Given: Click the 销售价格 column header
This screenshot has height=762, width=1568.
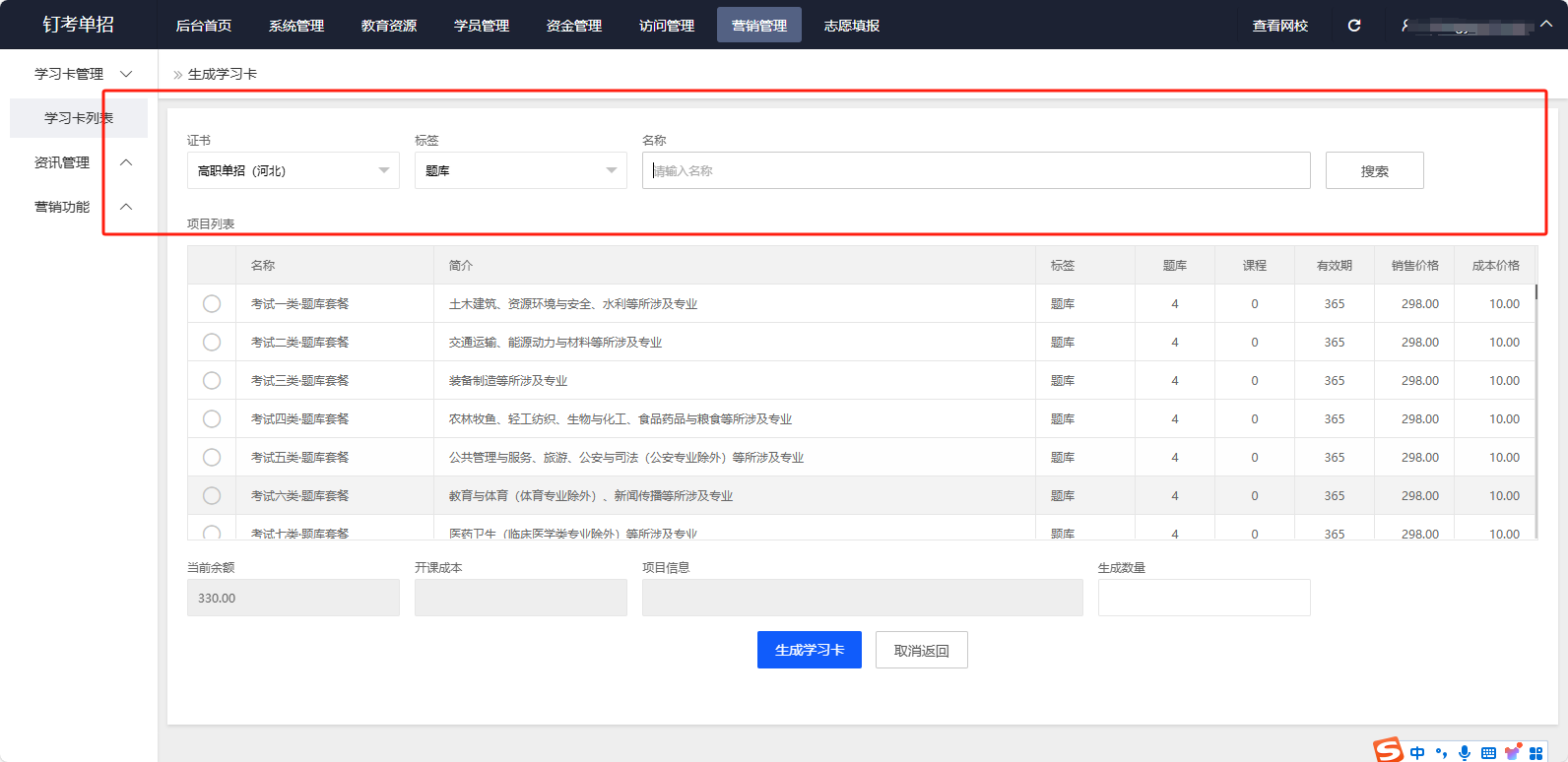Looking at the screenshot, I should [1415, 266].
